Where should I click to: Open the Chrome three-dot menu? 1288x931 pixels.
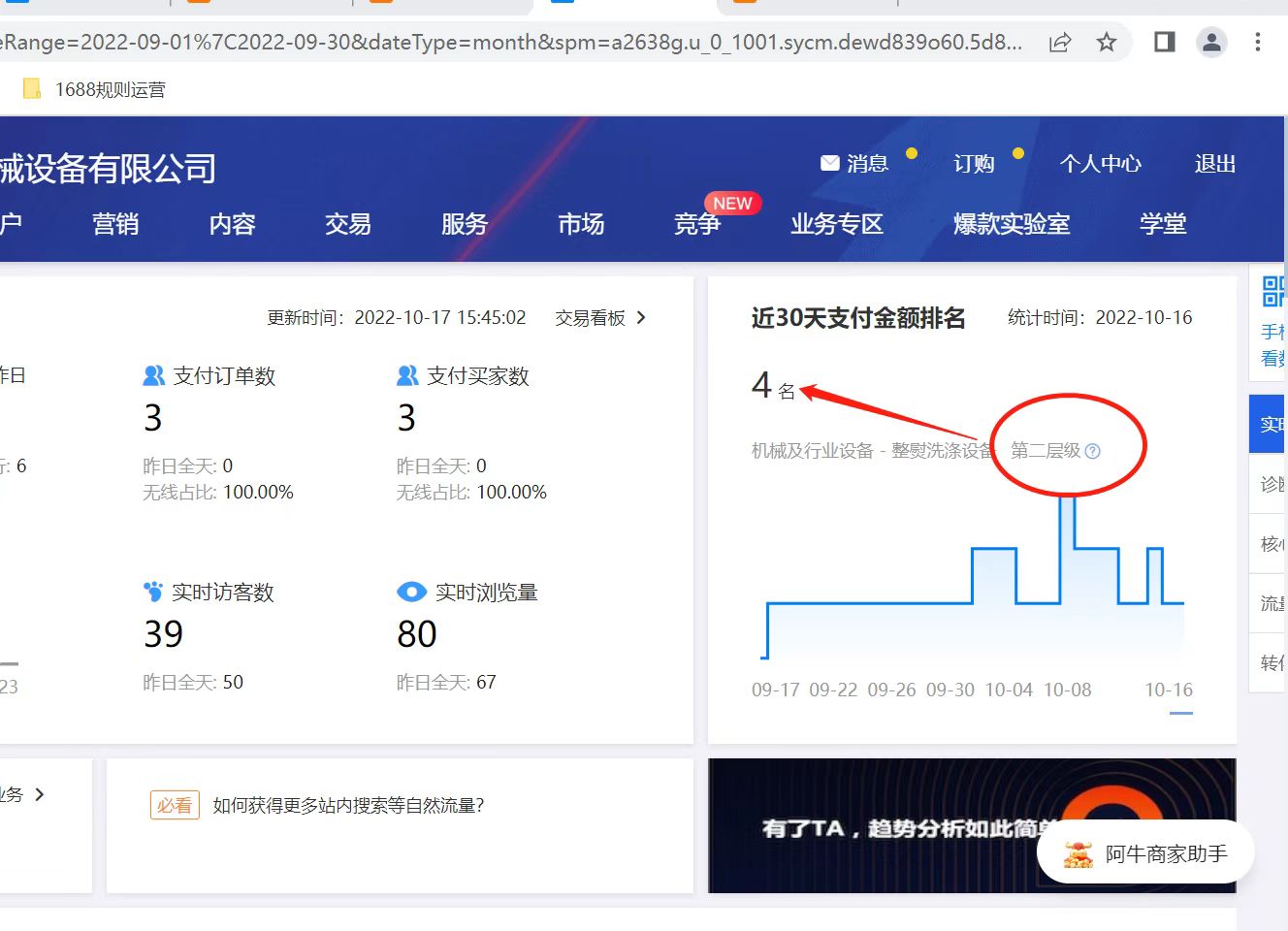(x=1258, y=42)
